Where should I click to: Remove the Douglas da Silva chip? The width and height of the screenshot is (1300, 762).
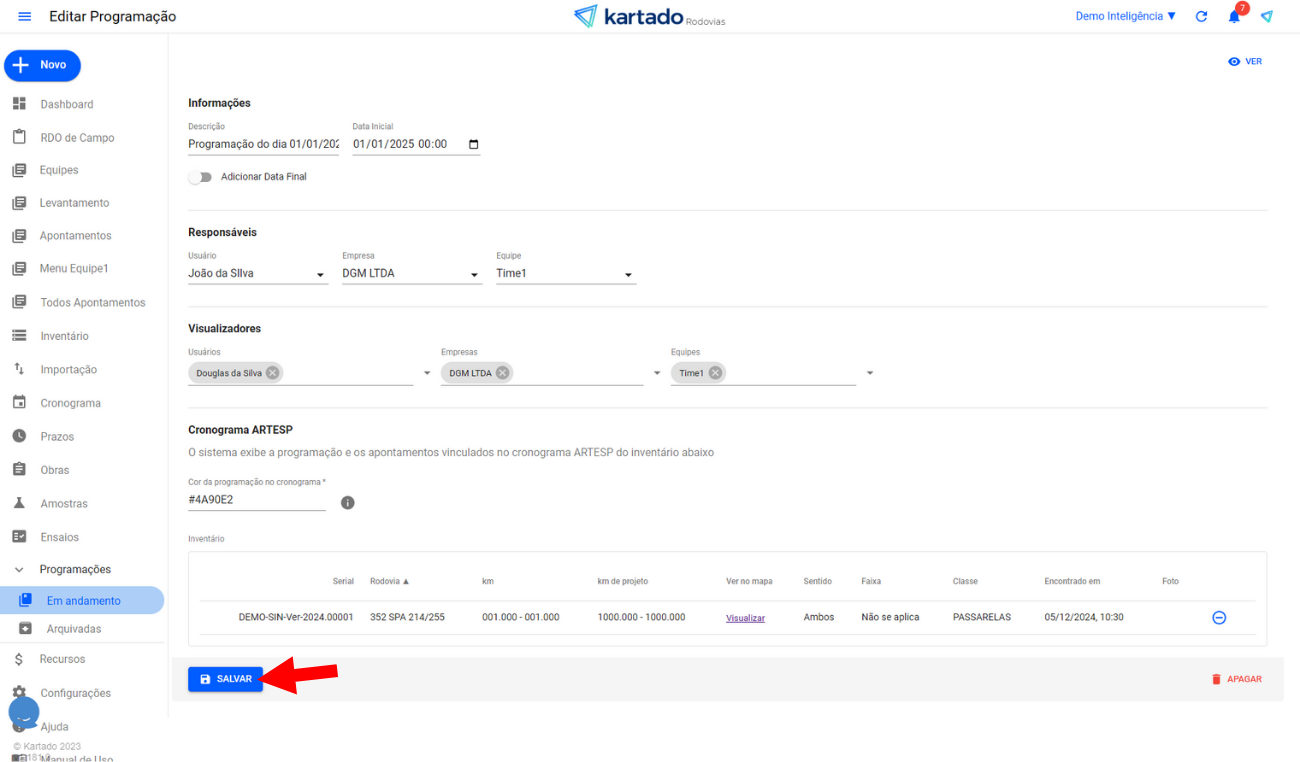pos(272,373)
